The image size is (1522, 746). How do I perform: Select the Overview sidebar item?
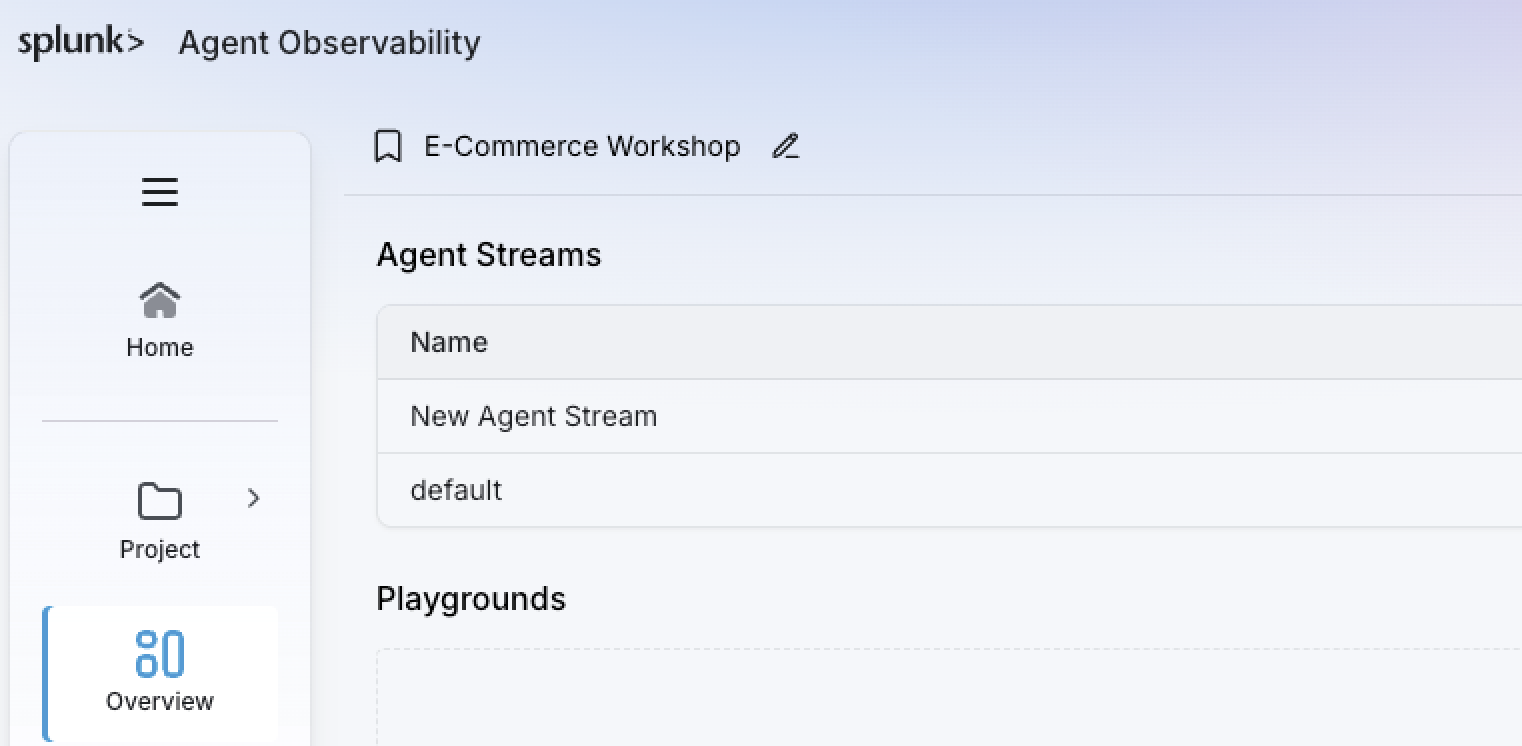coord(160,672)
